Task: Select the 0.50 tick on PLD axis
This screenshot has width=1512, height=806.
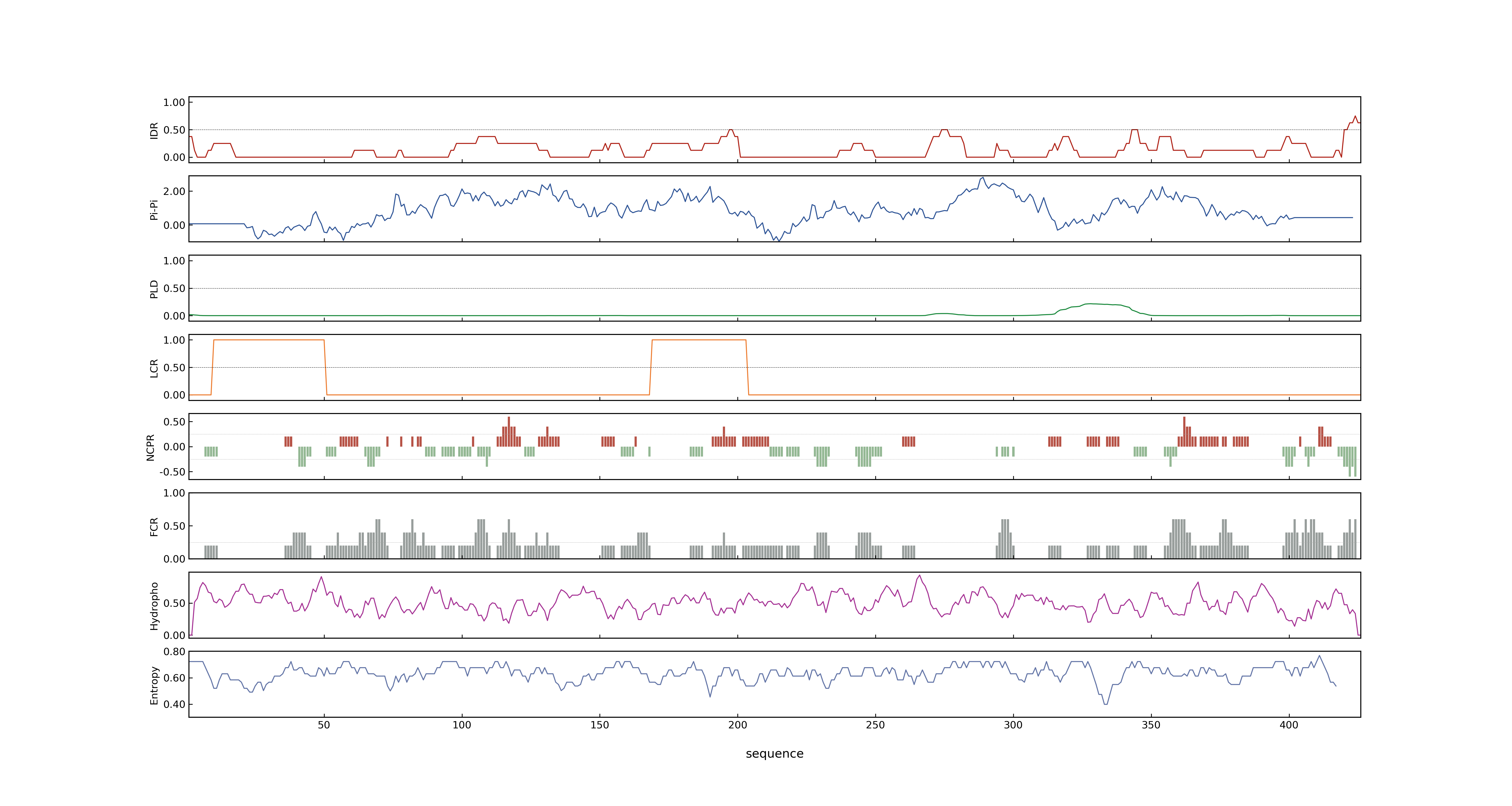Action: (x=174, y=288)
